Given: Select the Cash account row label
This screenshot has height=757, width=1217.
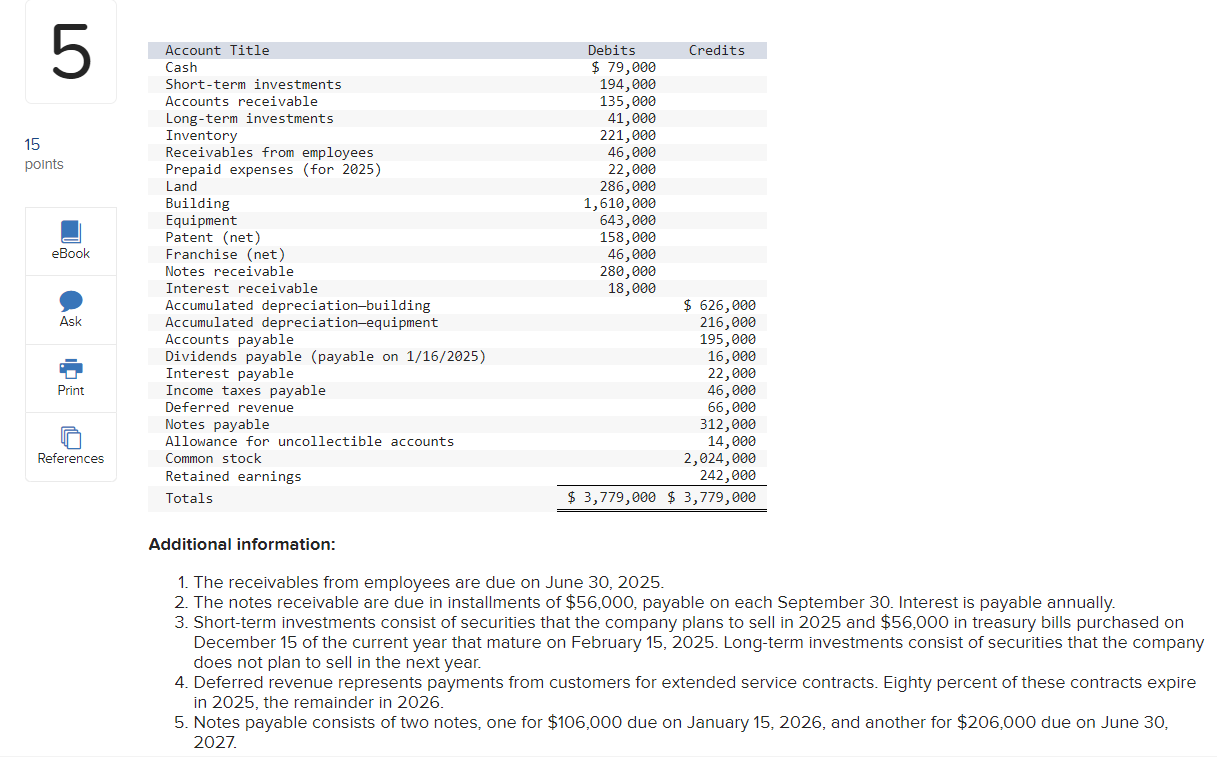Looking at the screenshot, I should coord(181,67).
